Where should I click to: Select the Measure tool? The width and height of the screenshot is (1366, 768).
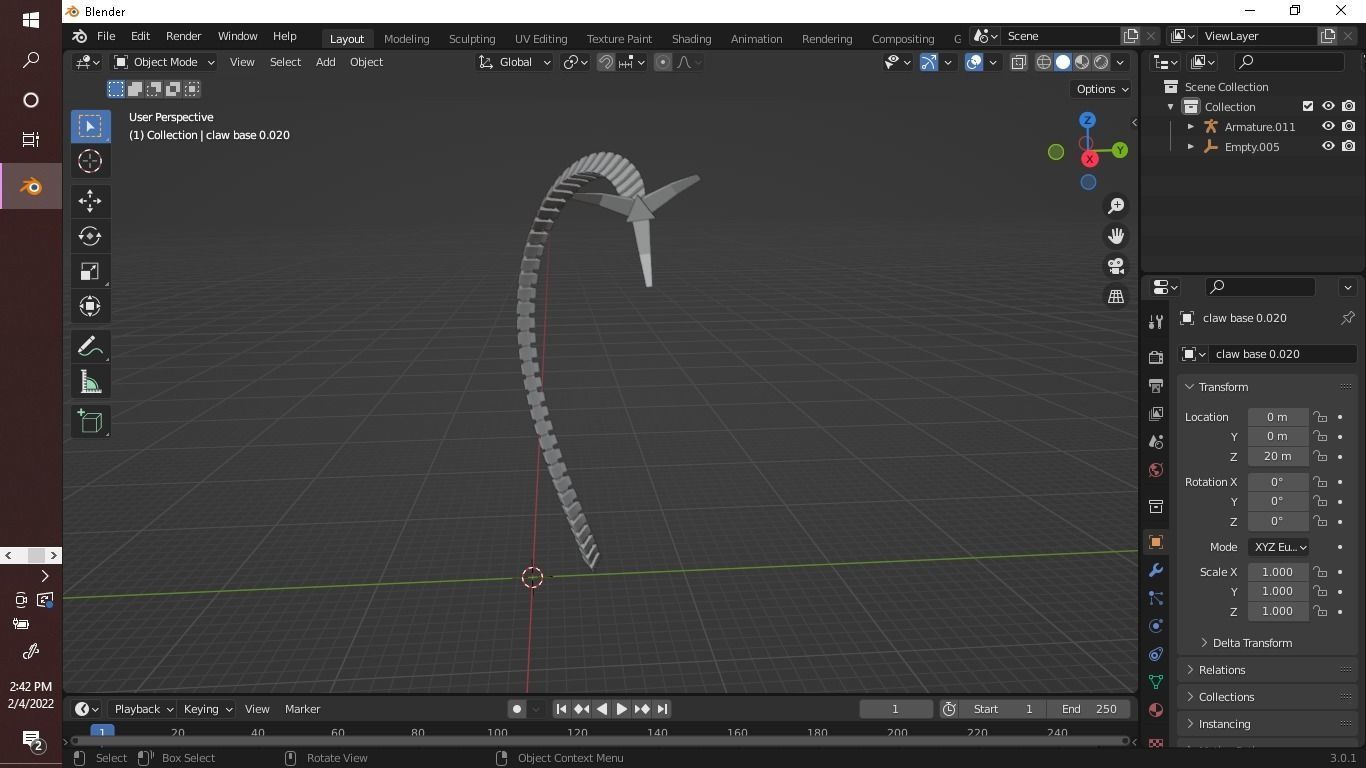tap(90, 381)
